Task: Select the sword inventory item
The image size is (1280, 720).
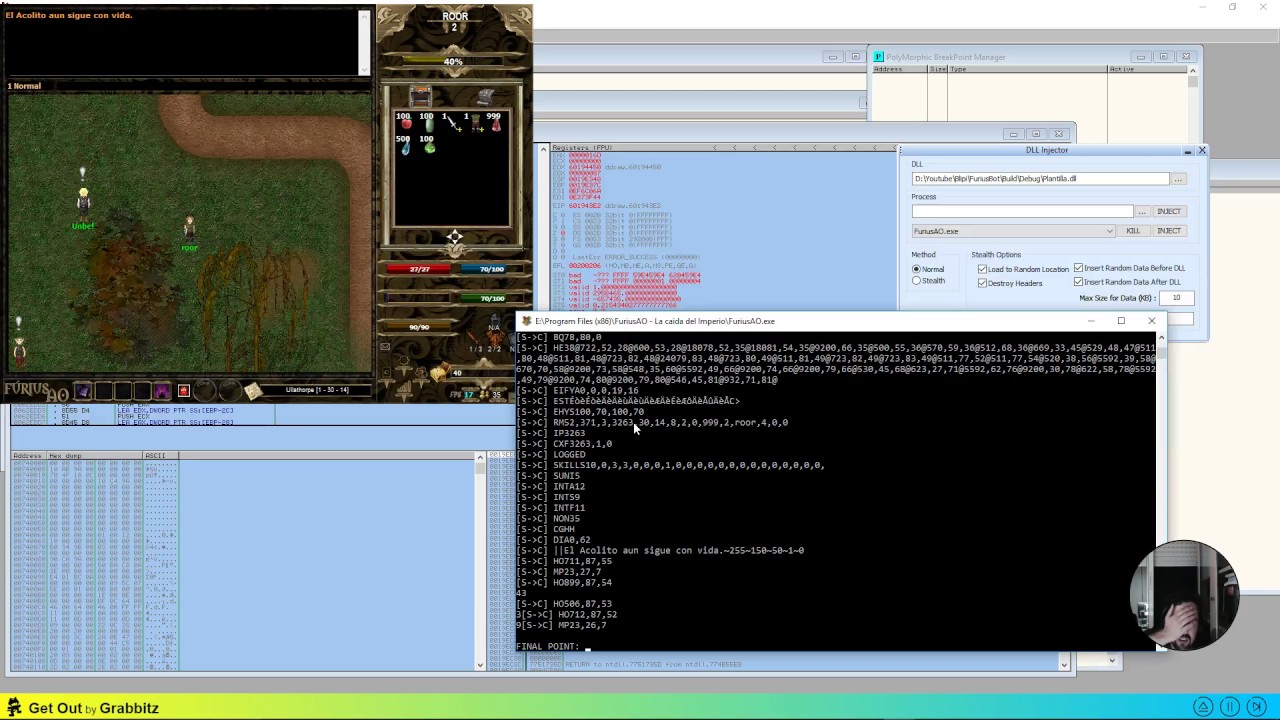Action: [x=451, y=124]
